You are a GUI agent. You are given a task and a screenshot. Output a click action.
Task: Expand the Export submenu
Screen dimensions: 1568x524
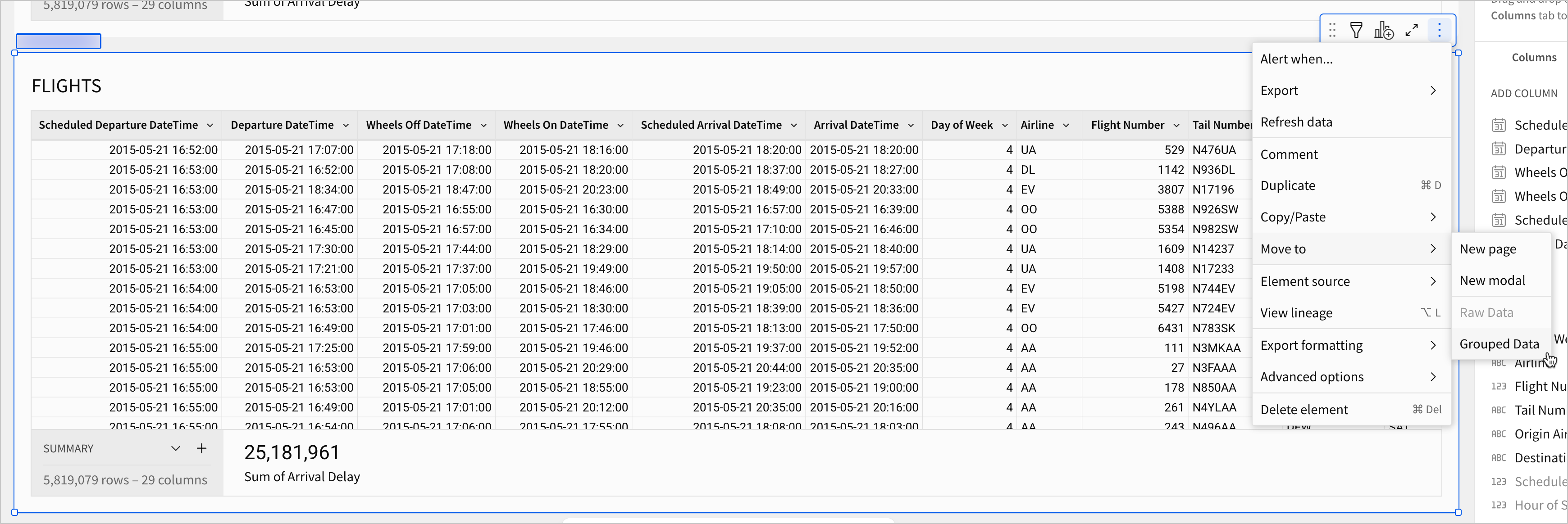click(x=1348, y=90)
